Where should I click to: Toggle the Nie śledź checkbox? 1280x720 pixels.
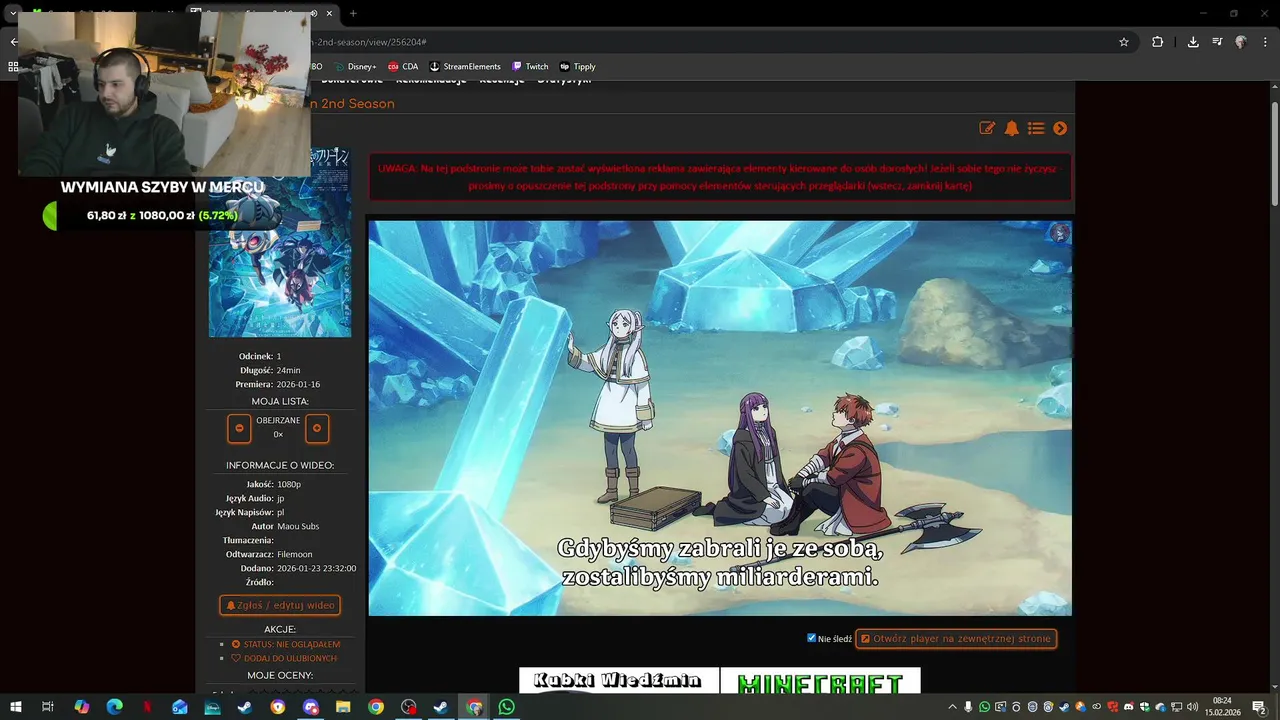(x=812, y=638)
